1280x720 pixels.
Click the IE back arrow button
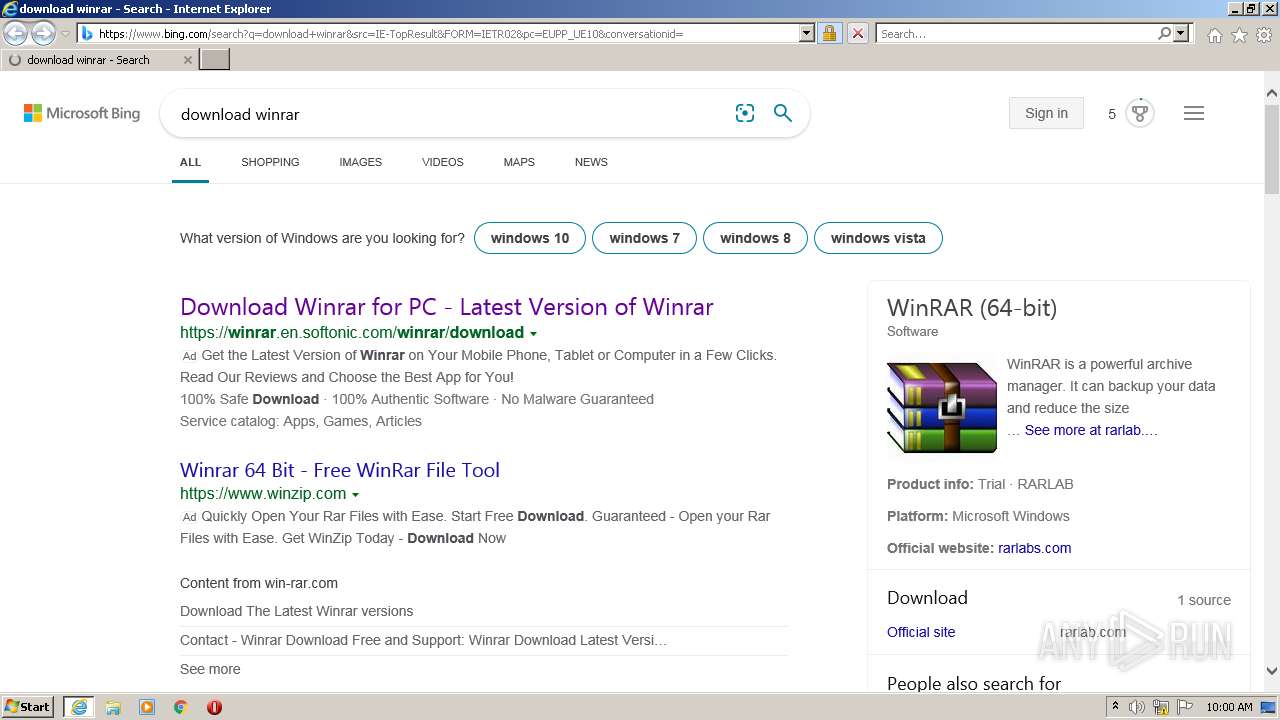tap(16, 34)
